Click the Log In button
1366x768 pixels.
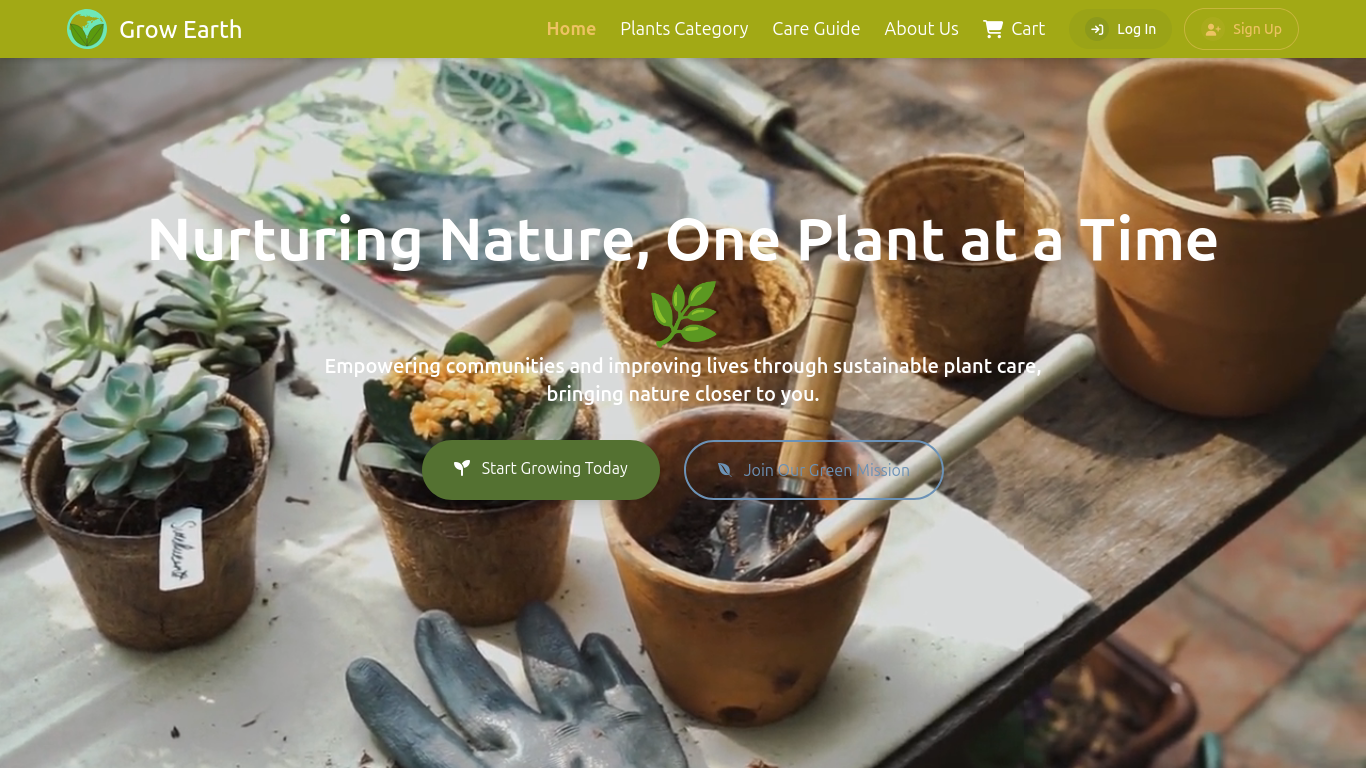1120,29
